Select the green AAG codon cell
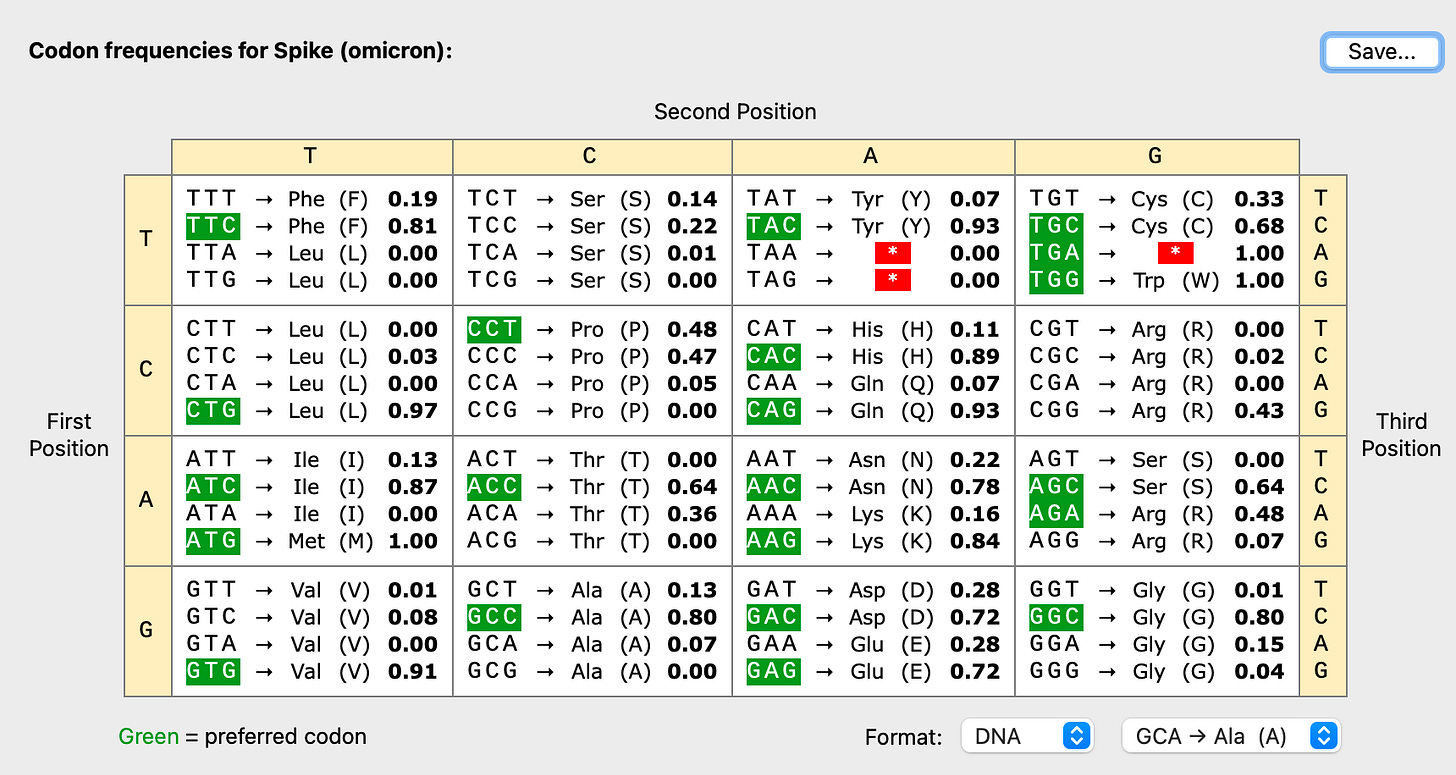 click(x=773, y=540)
